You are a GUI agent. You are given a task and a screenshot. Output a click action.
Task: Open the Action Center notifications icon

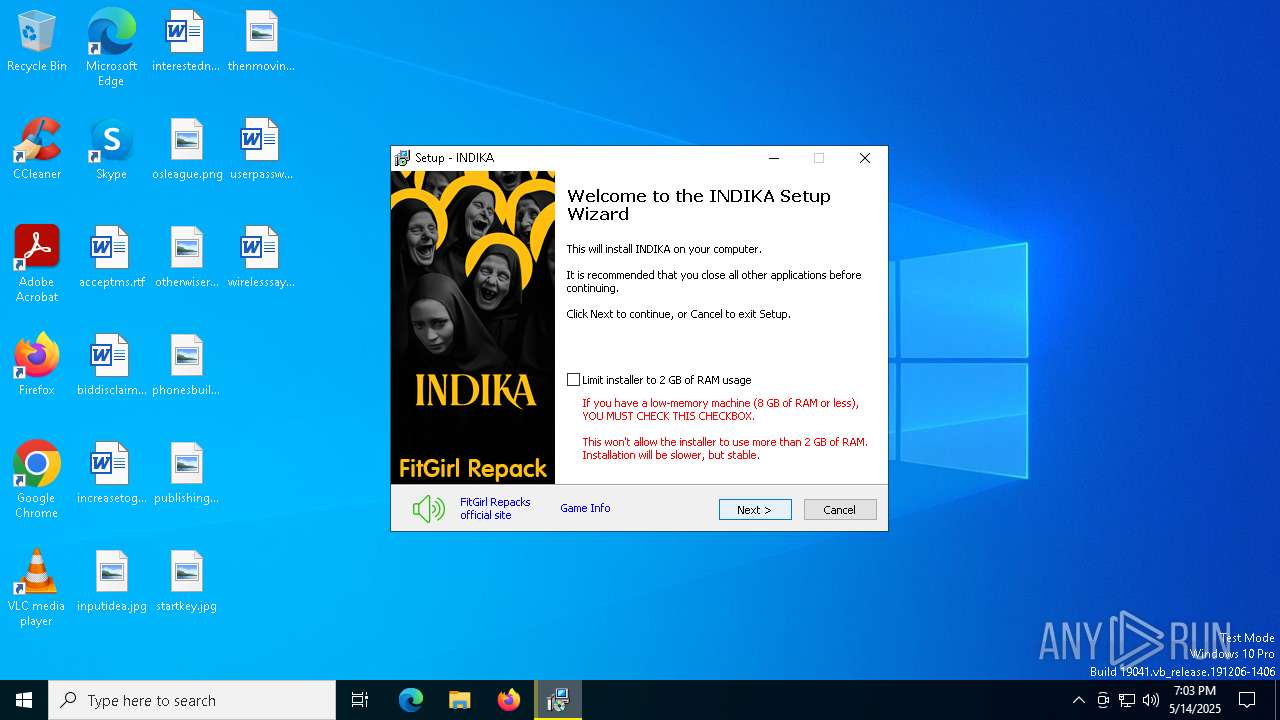click(x=1247, y=700)
